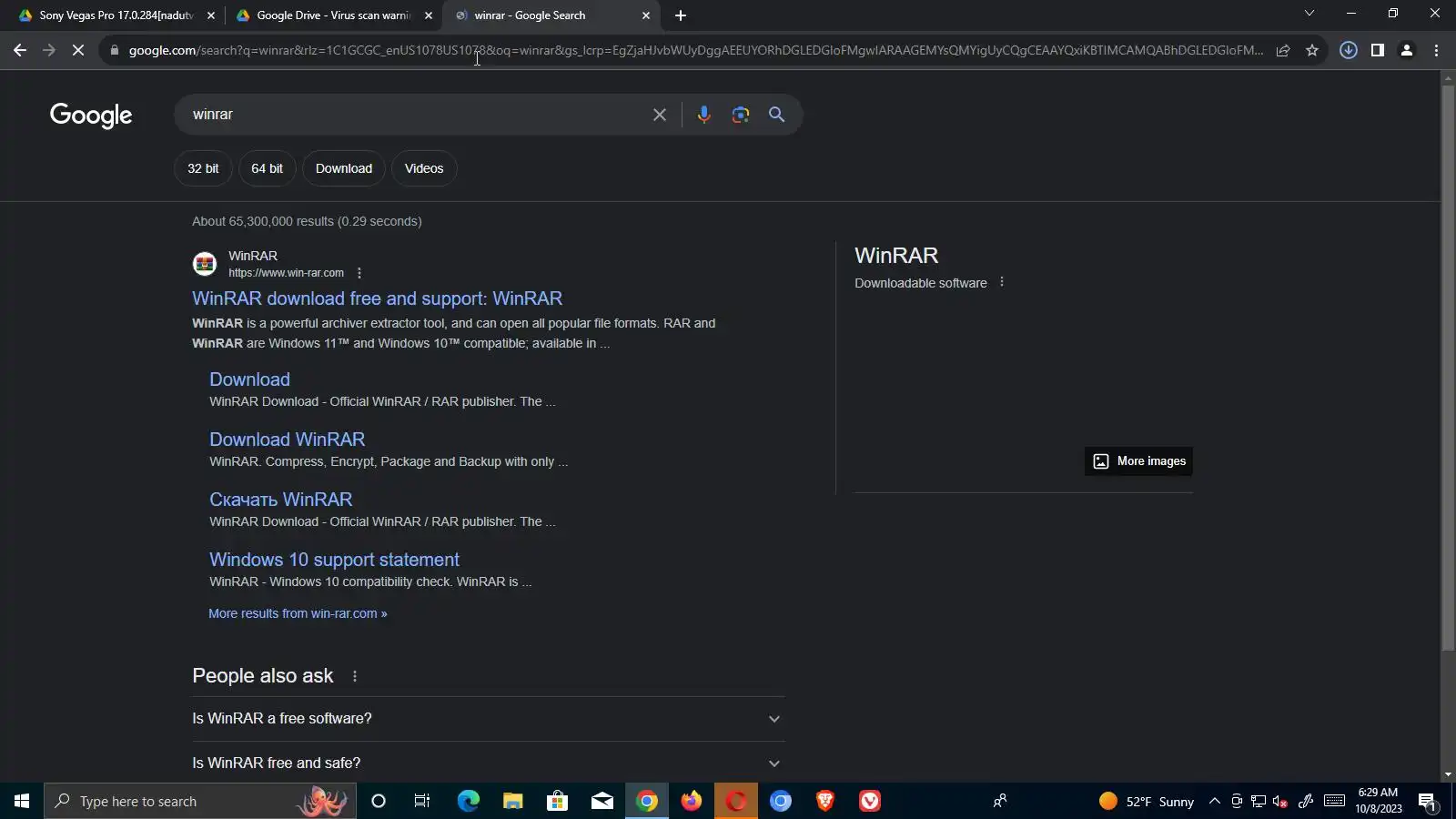Apply the Download filter chip
1456x819 pixels.
click(x=344, y=168)
